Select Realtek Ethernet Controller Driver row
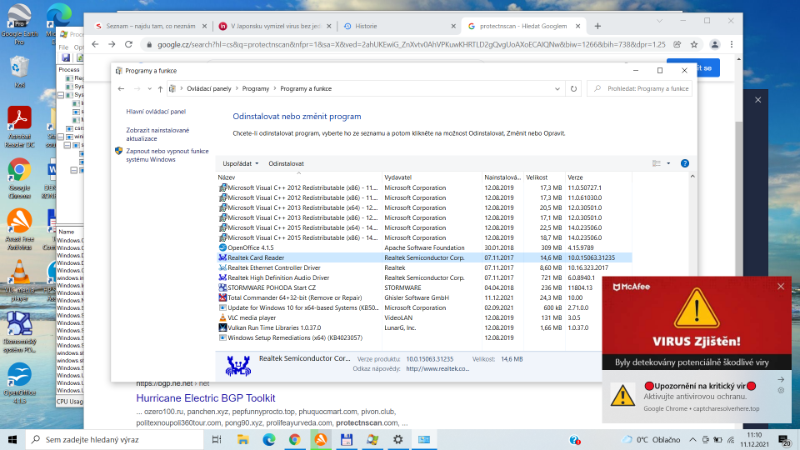 coord(424,268)
